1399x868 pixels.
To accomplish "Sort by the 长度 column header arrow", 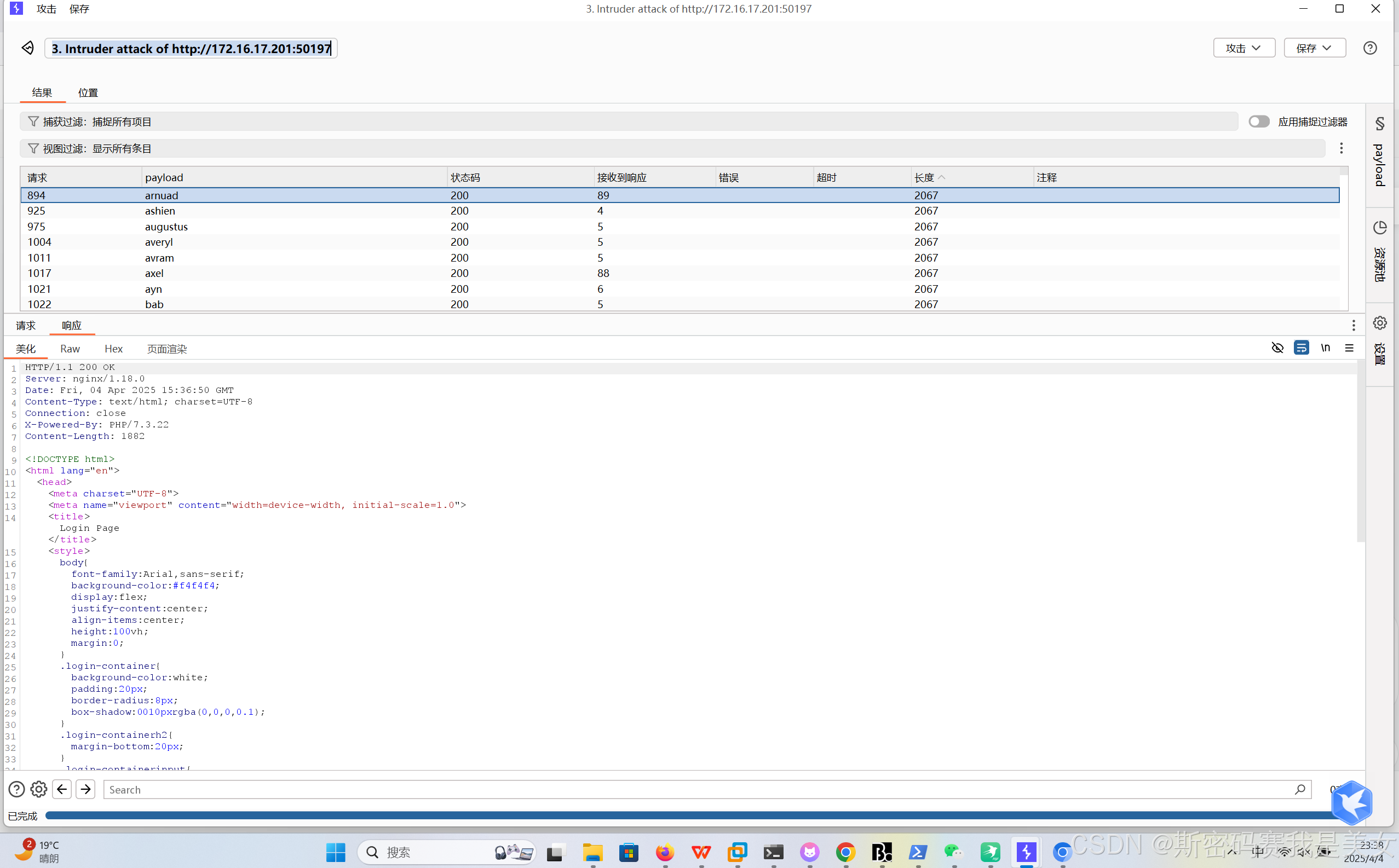I will pos(941,178).
